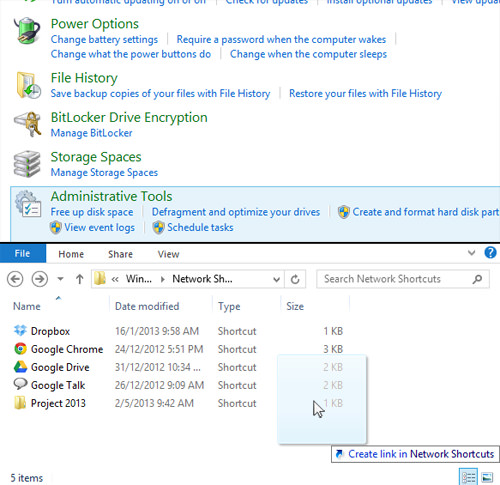
Task: Switch to the View ribbon tab
Action: coord(168,254)
